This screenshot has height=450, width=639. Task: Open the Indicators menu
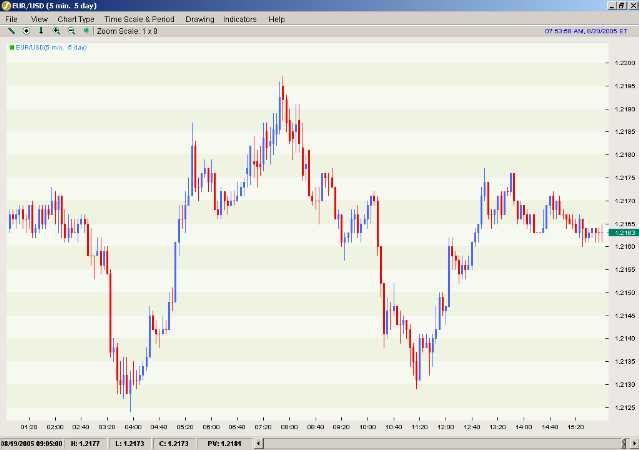240,19
